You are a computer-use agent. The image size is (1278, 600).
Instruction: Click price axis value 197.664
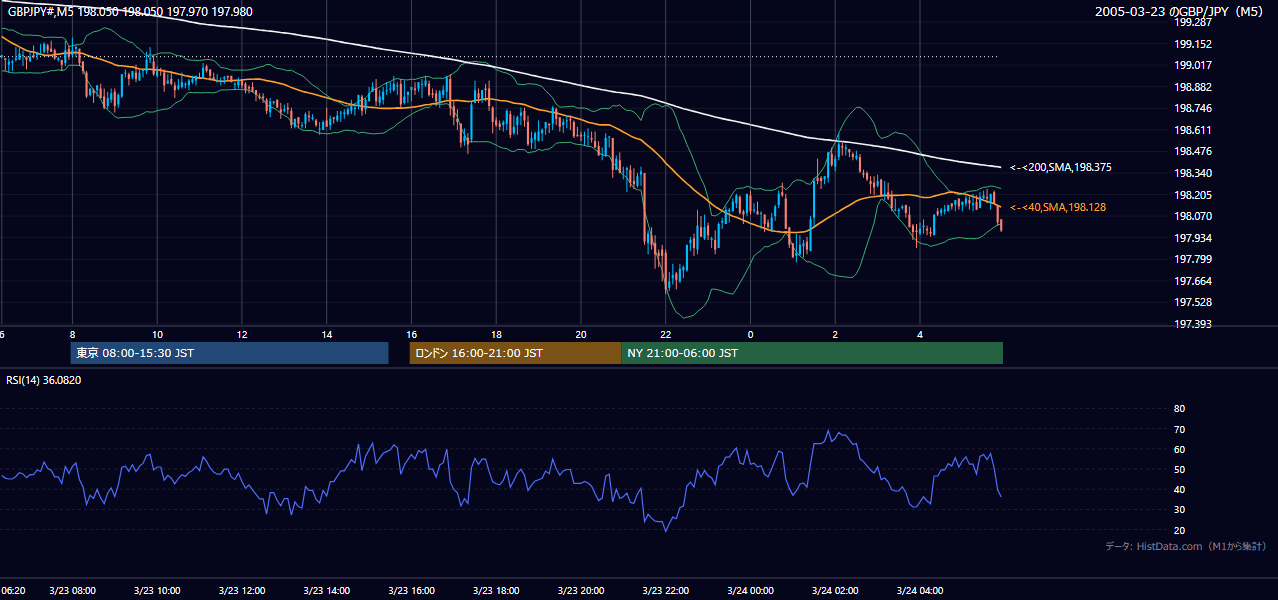[x=1193, y=281]
